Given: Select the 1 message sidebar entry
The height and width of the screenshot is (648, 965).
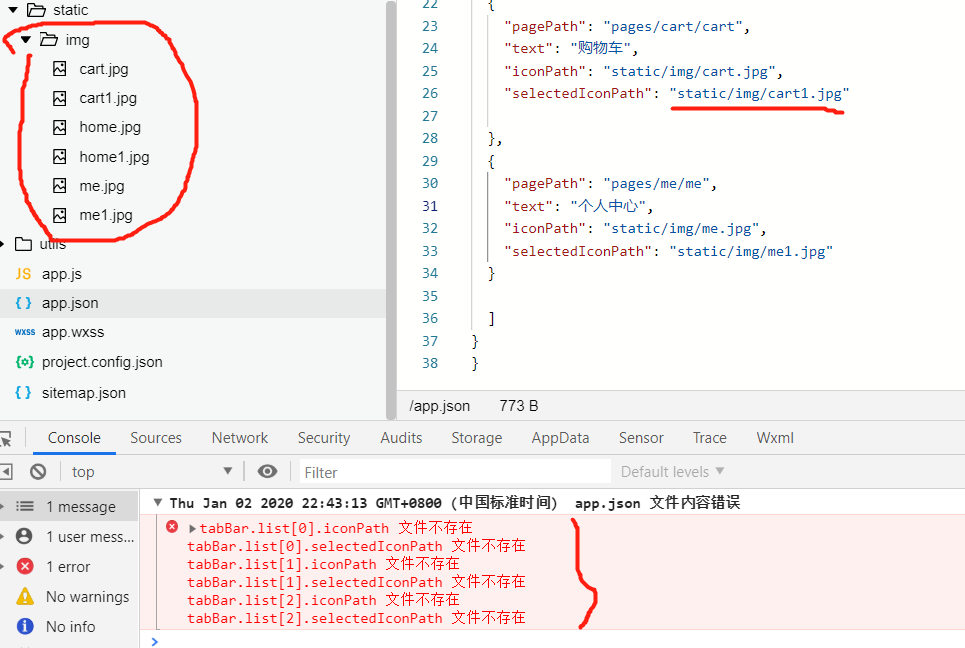Looking at the screenshot, I should pos(69,506).
